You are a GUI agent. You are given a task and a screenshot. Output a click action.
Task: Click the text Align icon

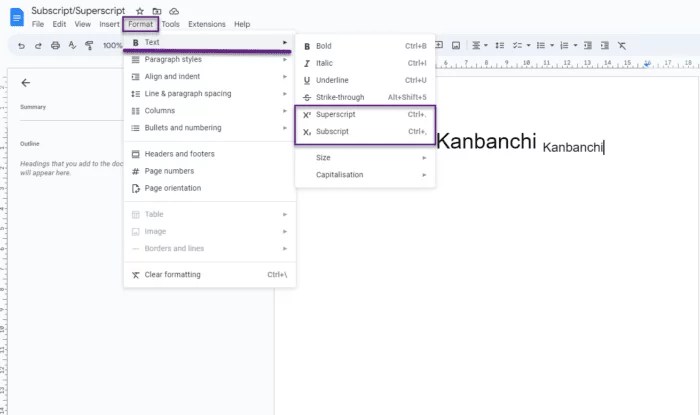point(476,46)
